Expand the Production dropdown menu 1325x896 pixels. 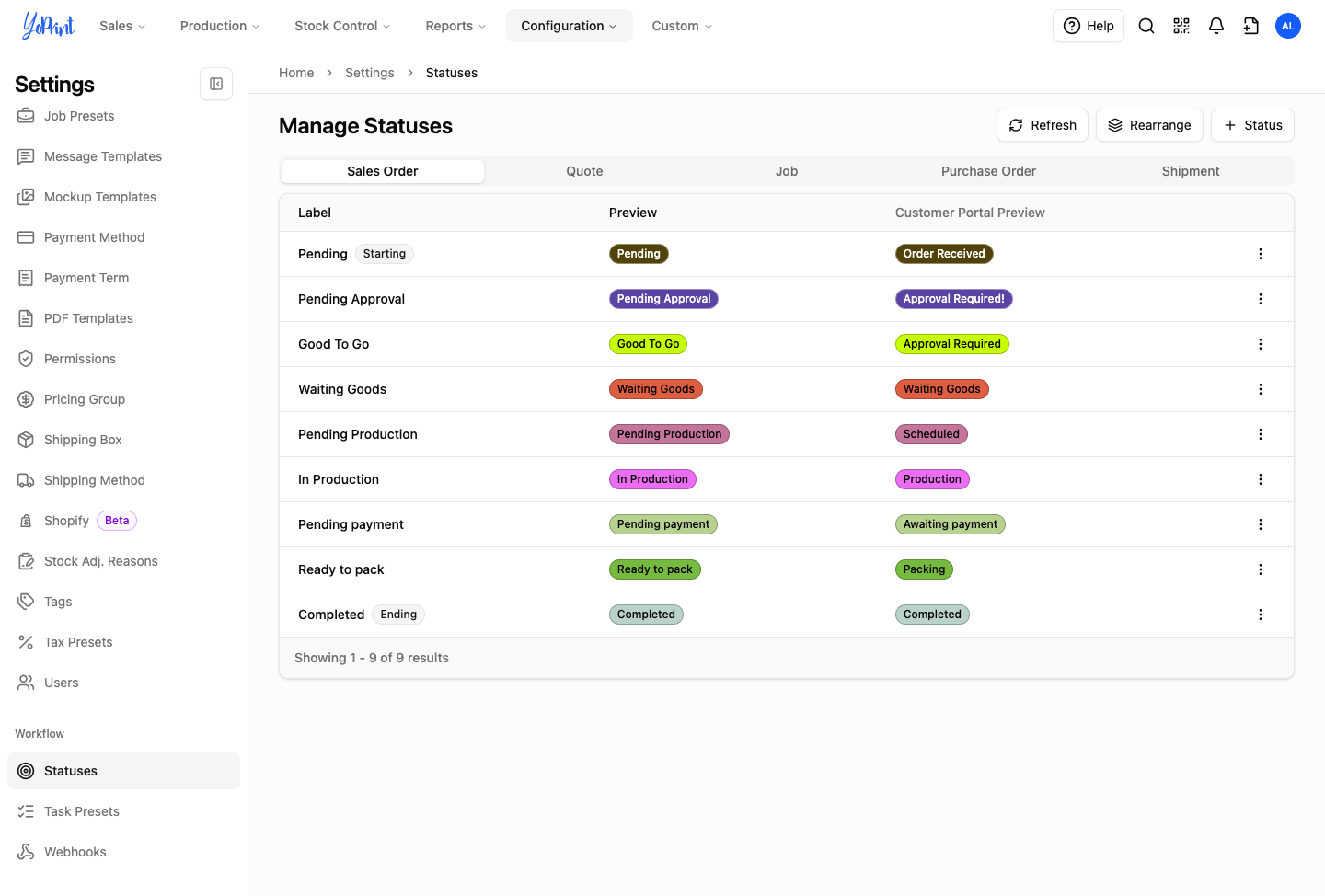pyautogui.click(x=220, y=26)
